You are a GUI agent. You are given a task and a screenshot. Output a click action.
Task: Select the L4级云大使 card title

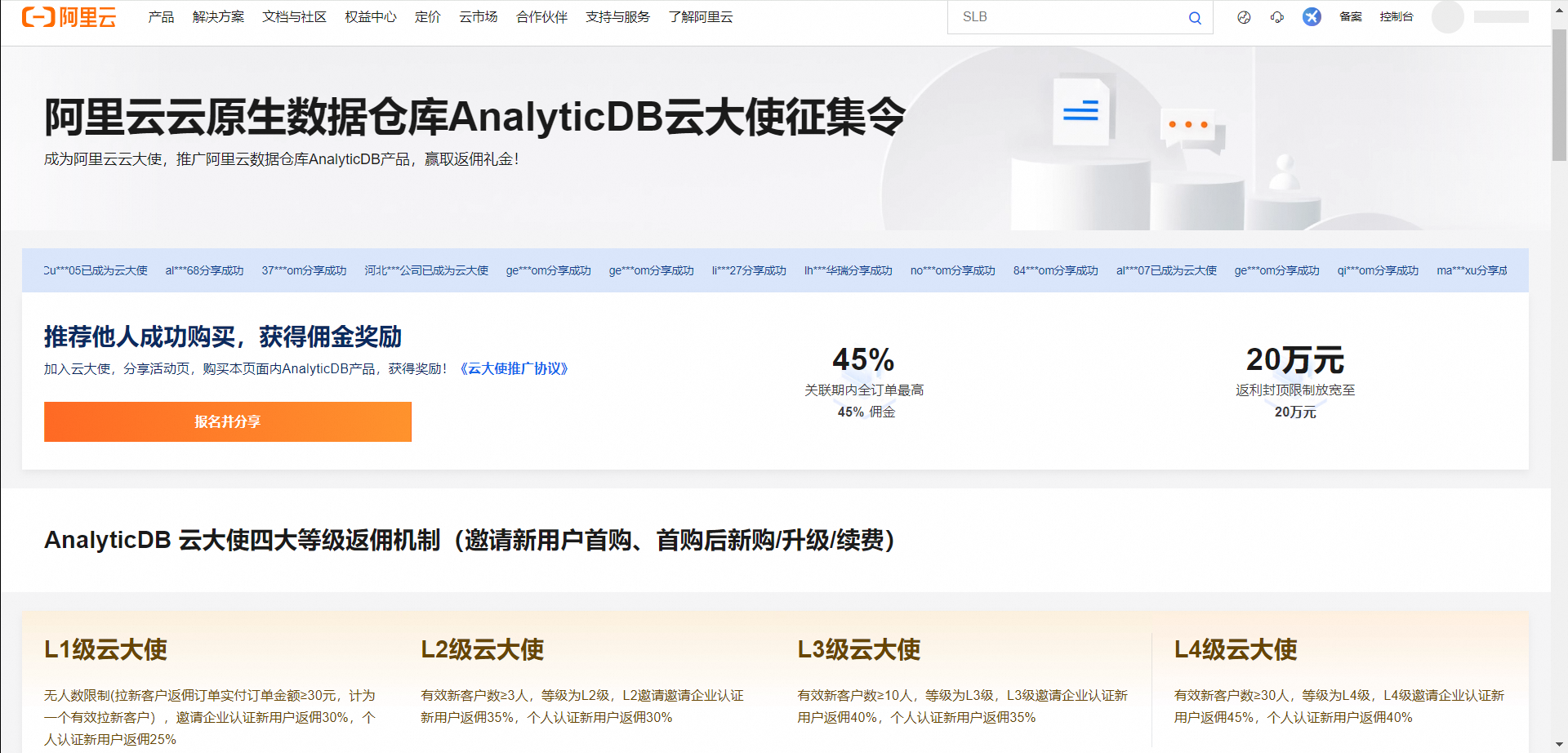tap(1236, 649)
